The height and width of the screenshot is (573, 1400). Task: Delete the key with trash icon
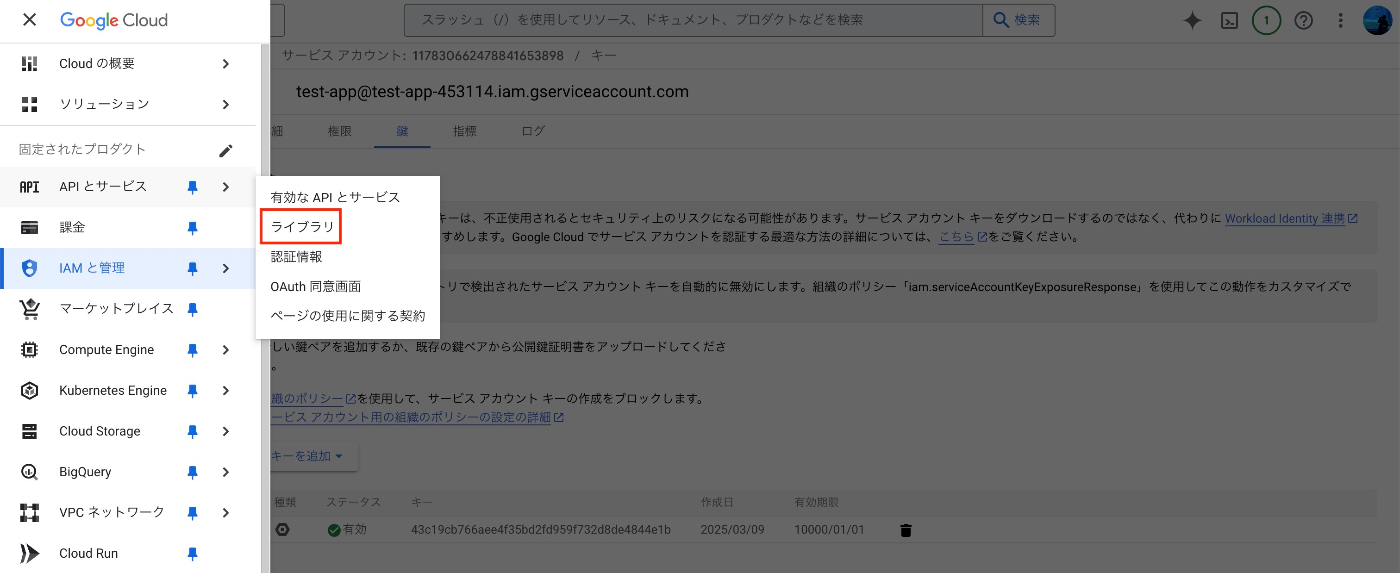[906, 531]
